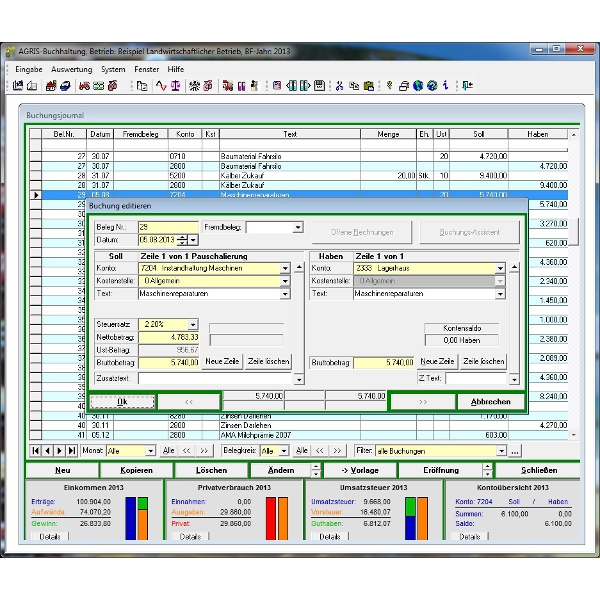
Task: Open the balance scale toolbar icon
Action: coord(175,86)
